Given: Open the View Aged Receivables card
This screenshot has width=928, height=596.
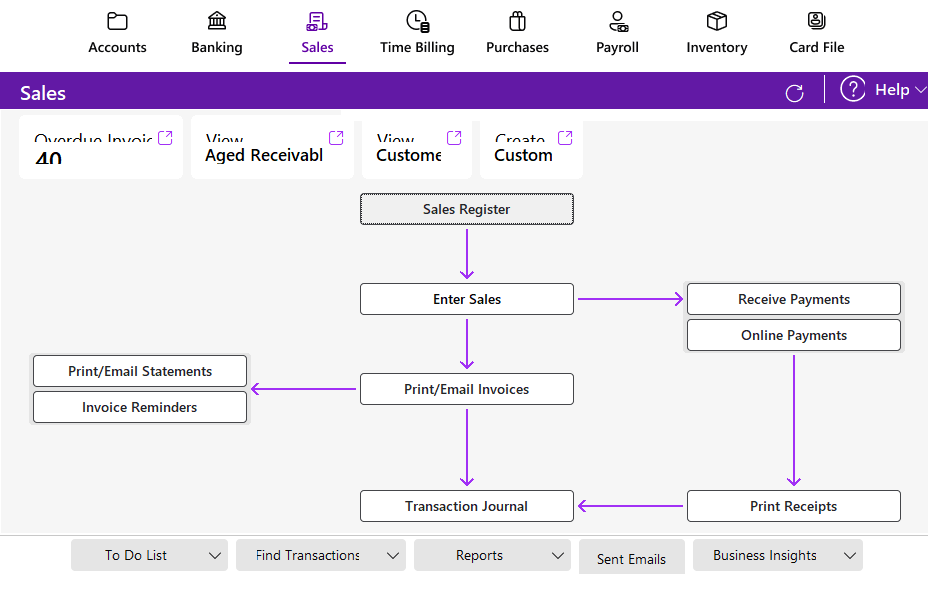Looking at the screenshot, I should (272, 147).
